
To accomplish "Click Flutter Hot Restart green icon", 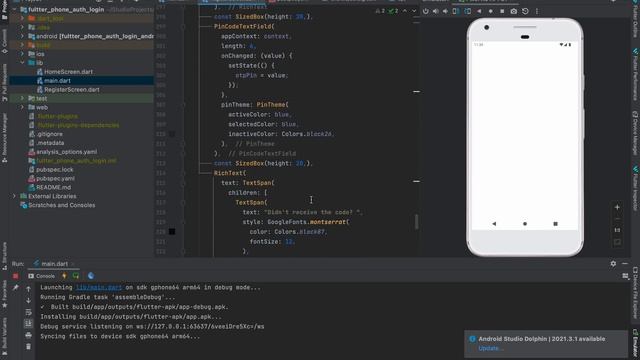I will [76, 276].
